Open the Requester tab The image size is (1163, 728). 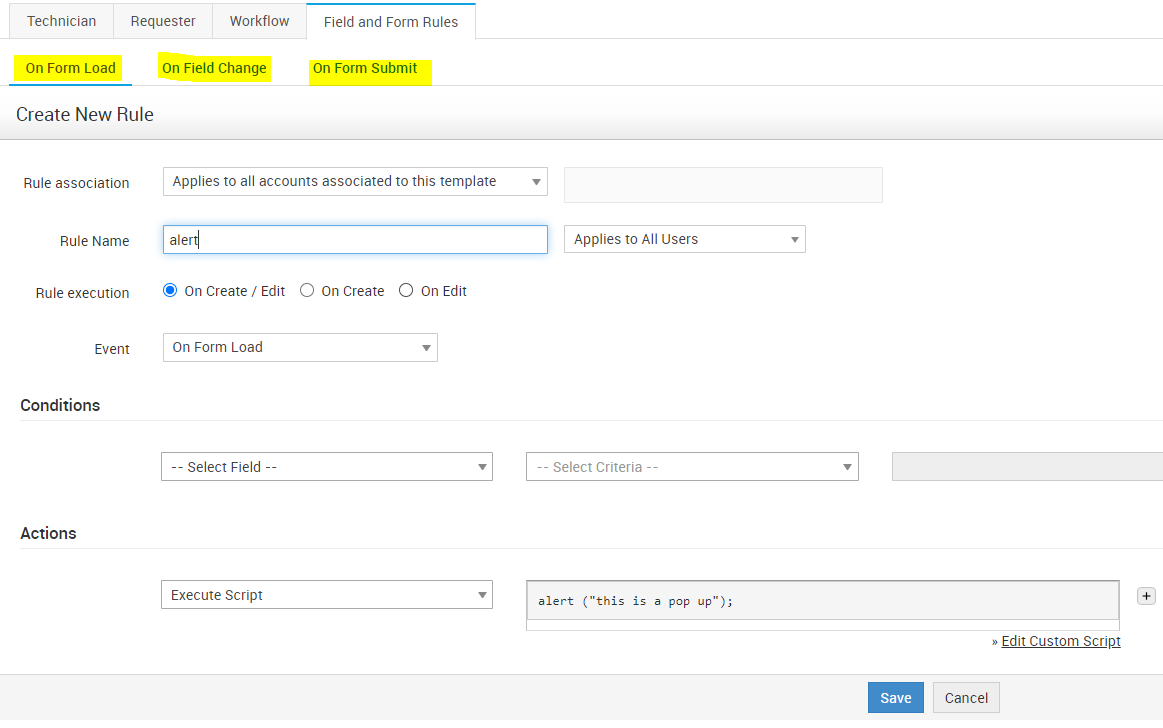(x=163, y=21)
